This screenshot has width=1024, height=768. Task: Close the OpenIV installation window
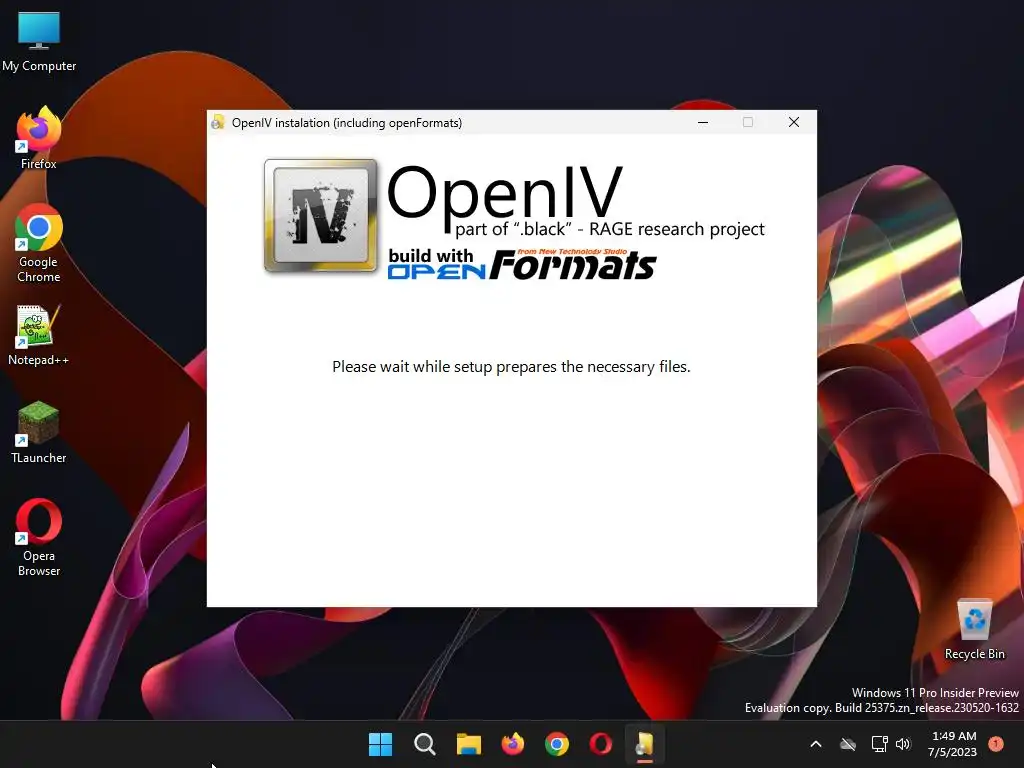(x=793, y=122)
